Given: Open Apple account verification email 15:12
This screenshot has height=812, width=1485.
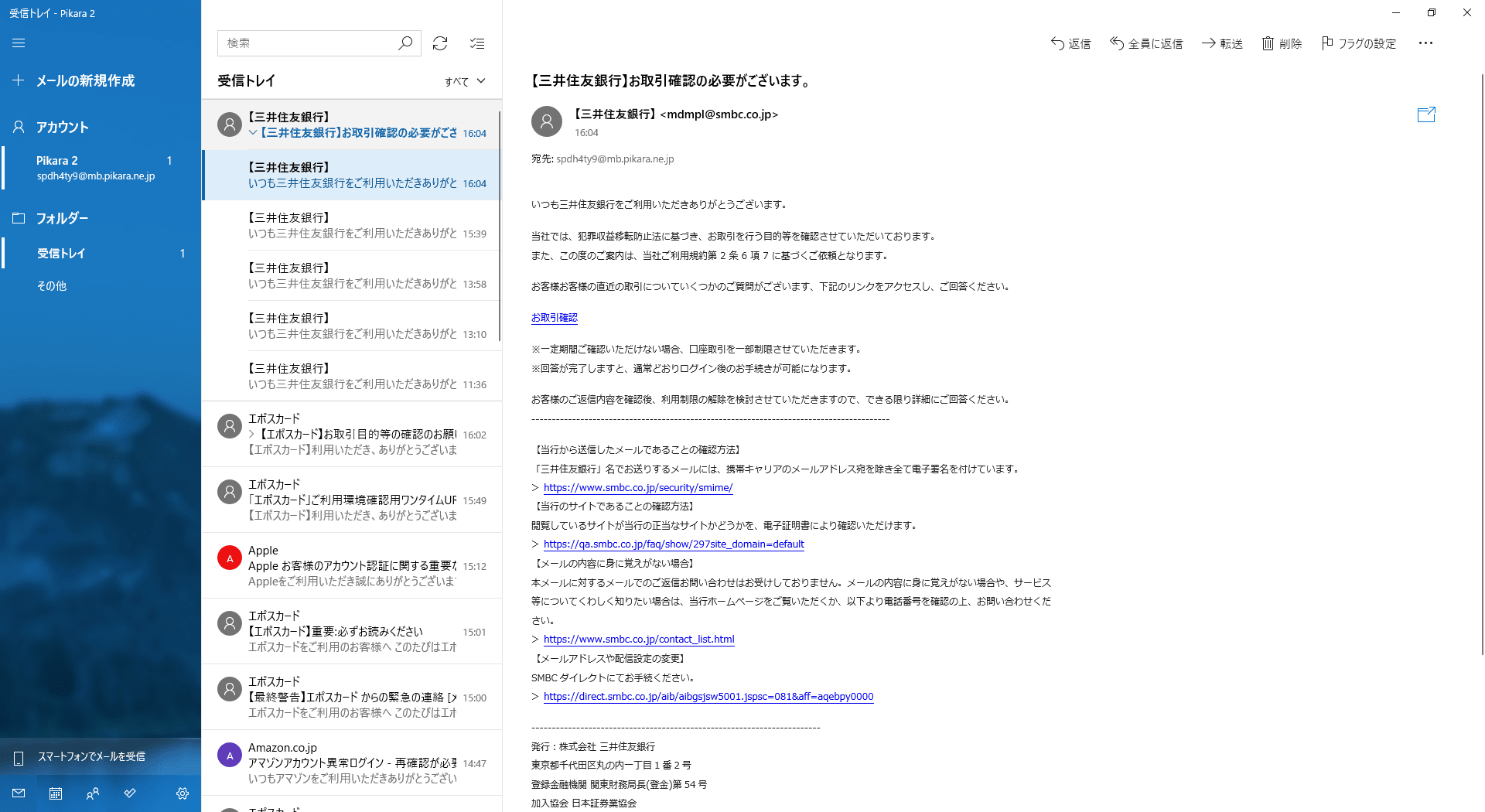Looking at the screenshot, I should coord(352,565).
